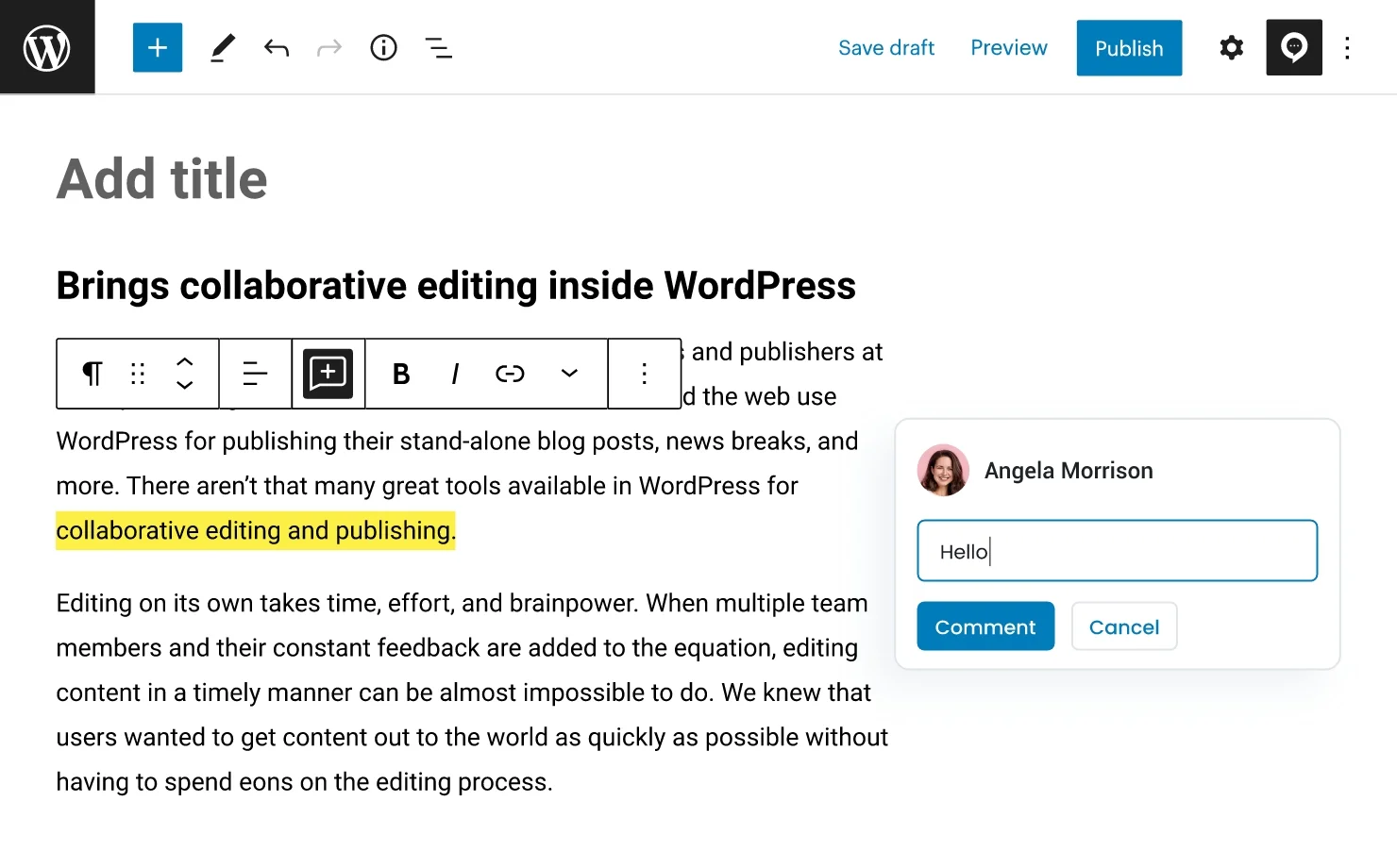Move block down arrow
The width and height of the screenshot is (1397, 868).
click(185, 385)
